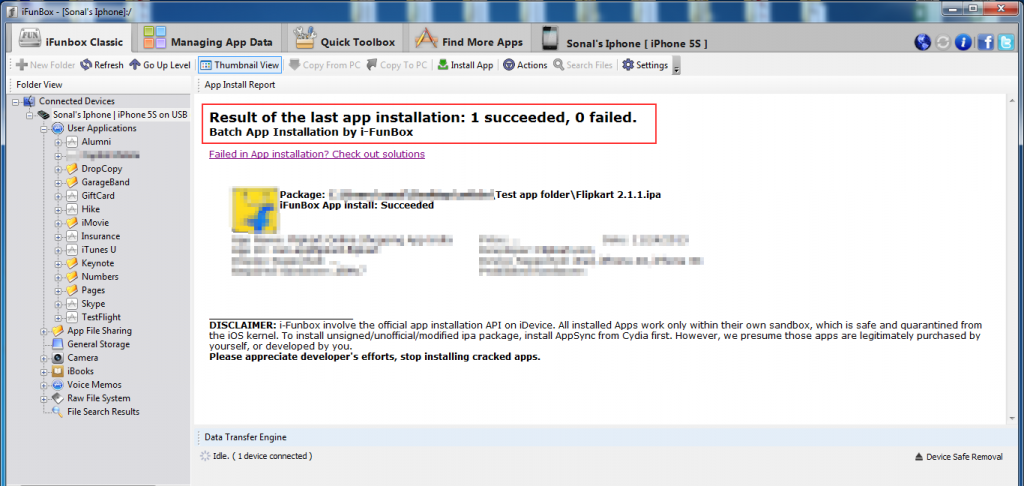Select the Numbers app entry
The image size is (1024, 486).
[x=100, y=276]
